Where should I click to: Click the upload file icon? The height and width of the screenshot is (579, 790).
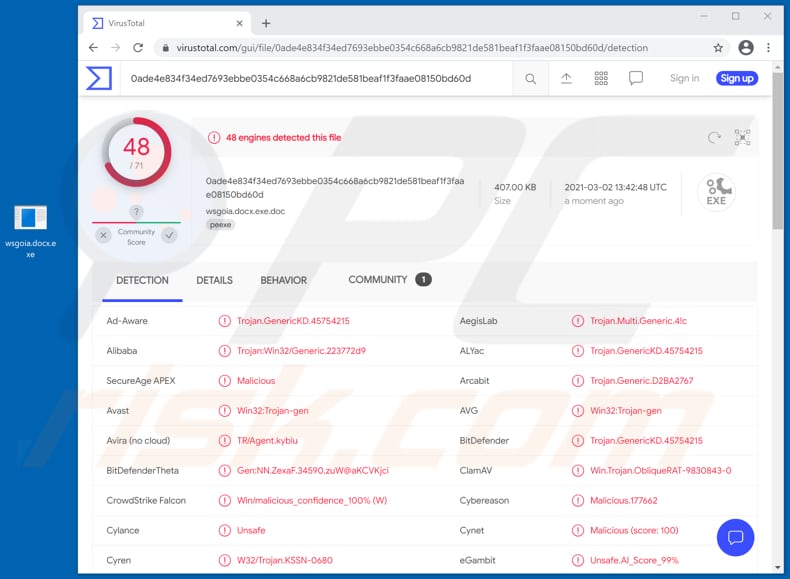click(566, 78)
